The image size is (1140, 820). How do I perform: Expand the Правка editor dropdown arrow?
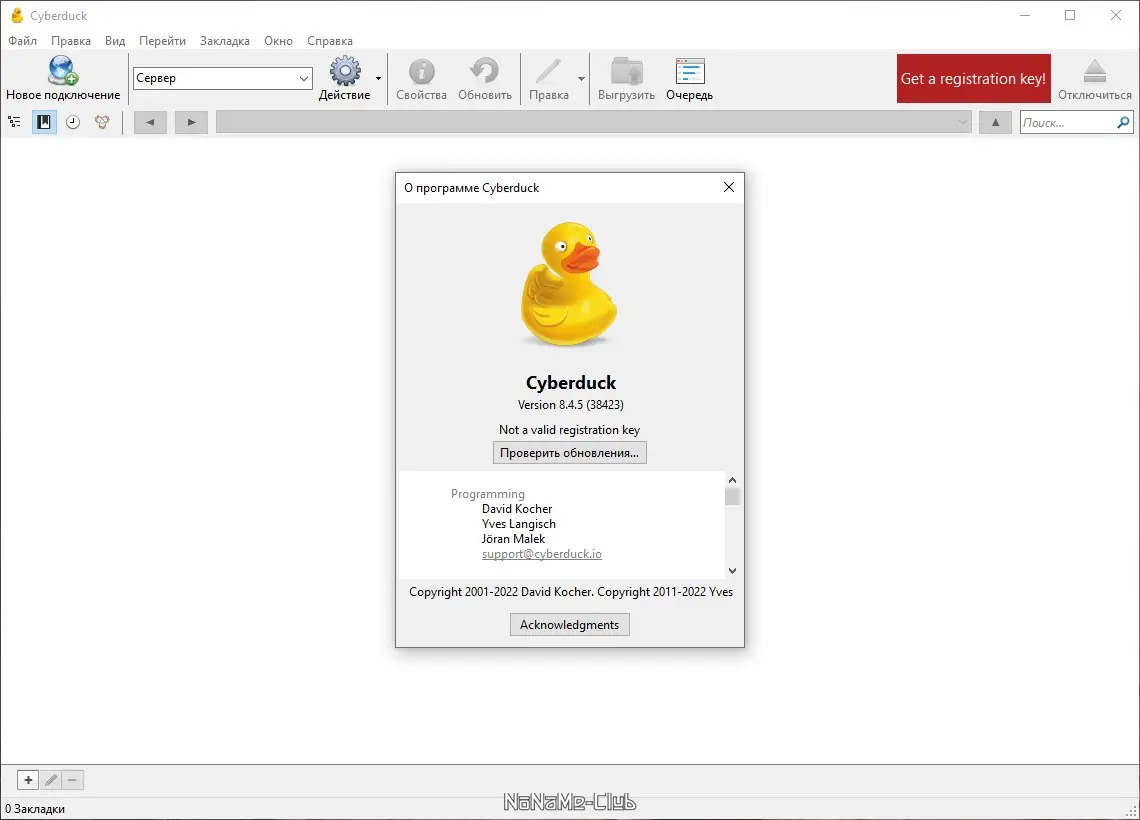point(581,79)
